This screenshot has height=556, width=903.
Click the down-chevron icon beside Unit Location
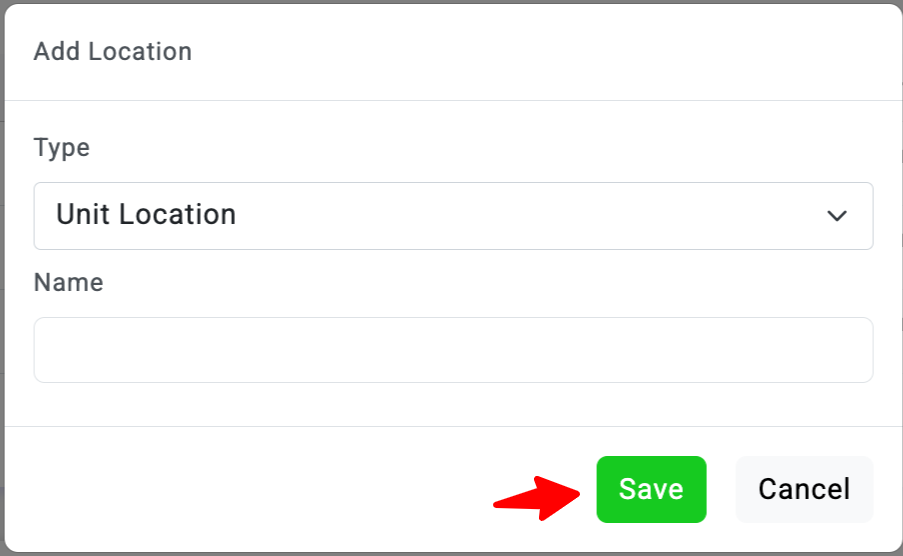click(837, 216)
